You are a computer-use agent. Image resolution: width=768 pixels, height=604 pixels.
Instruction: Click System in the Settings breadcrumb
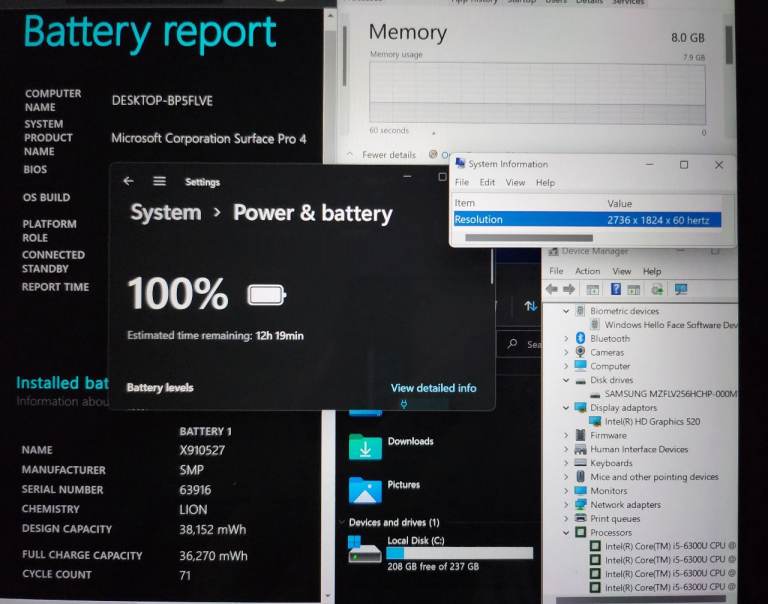165,213
